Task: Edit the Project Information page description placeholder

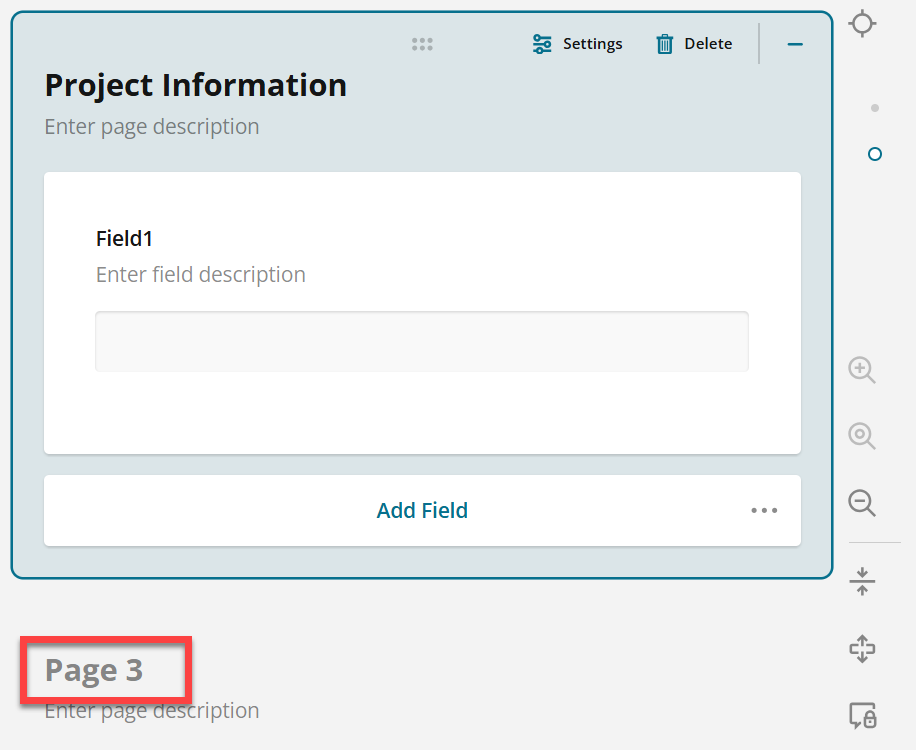Action: 152,127
